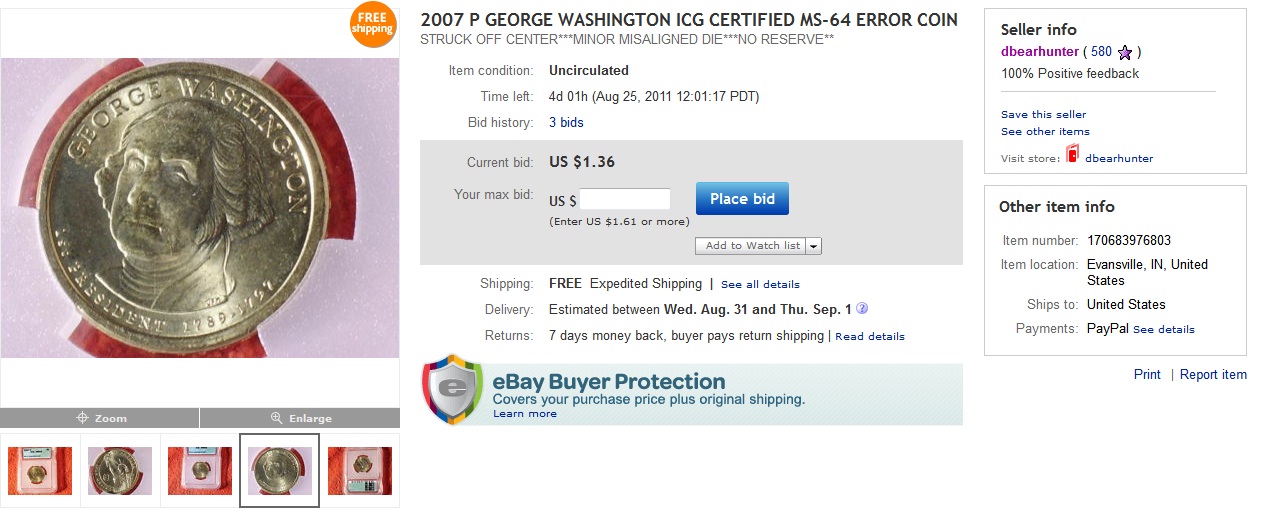Click the max bid input field

click(625, 199)
